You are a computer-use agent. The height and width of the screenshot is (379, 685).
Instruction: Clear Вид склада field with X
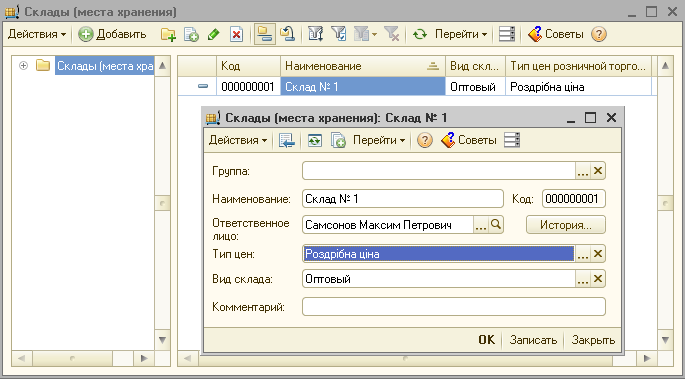pos(598,279)
